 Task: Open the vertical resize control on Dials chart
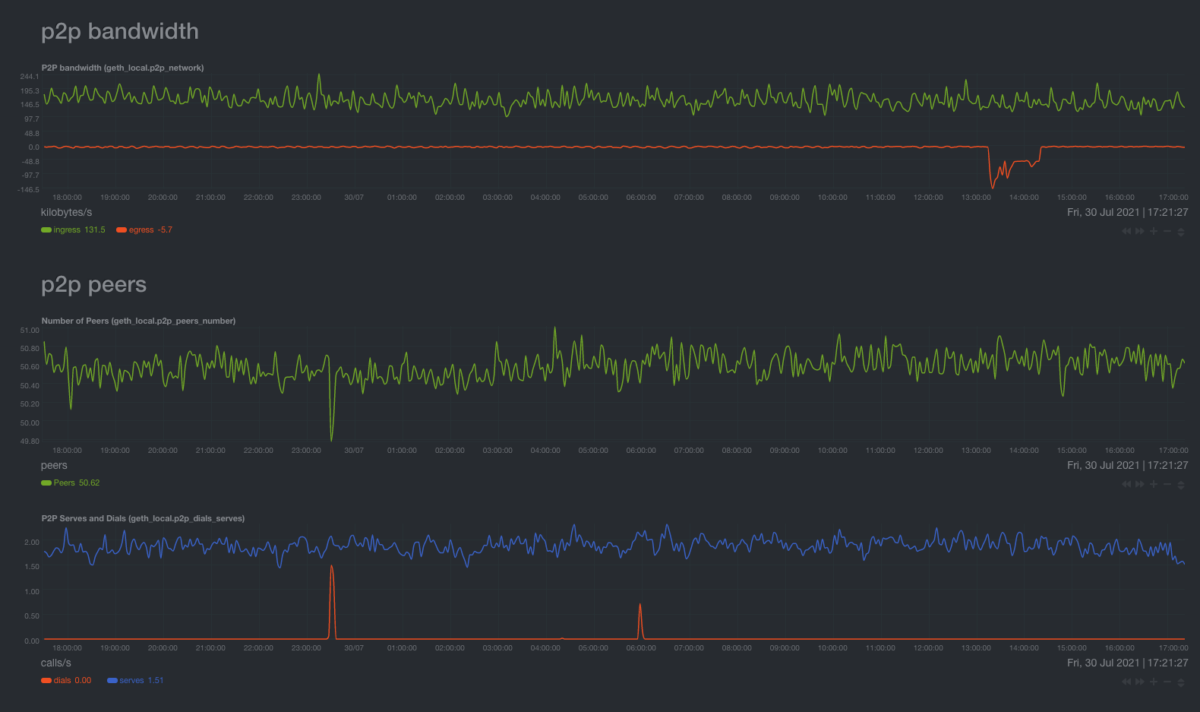(1181, 680)
